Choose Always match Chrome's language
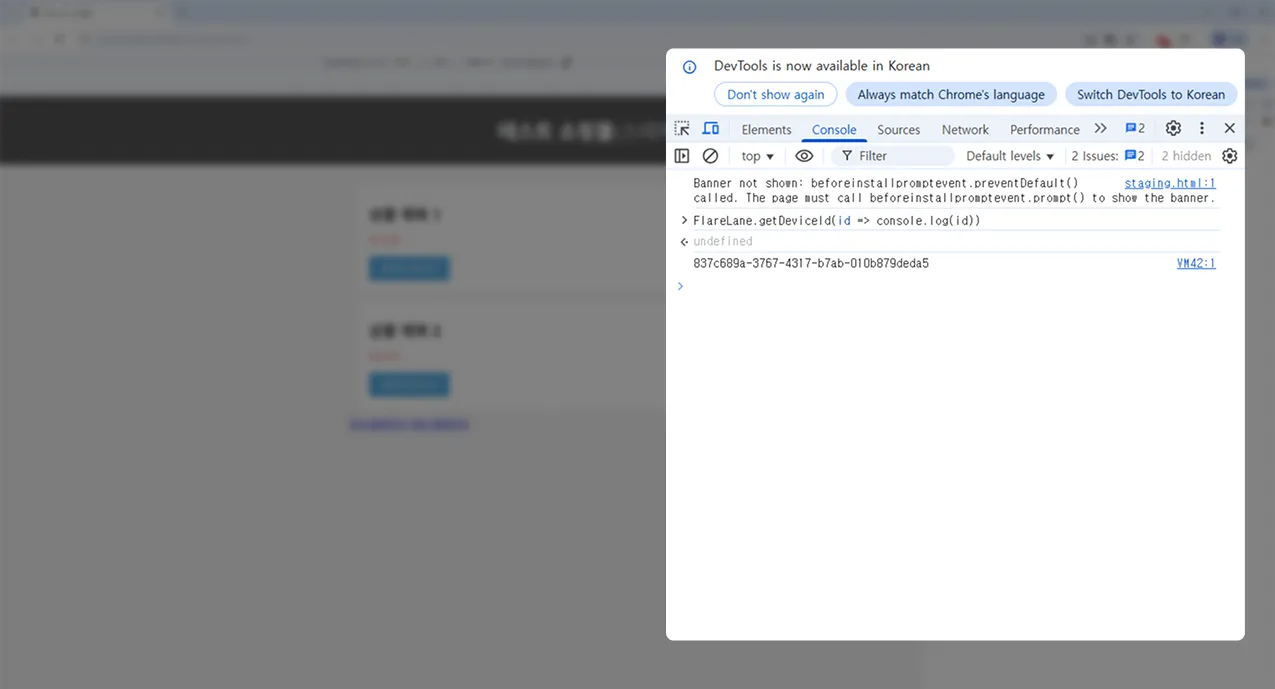Image resolution: width=1275 pixels, height=689 pixels. pos(950,94)
